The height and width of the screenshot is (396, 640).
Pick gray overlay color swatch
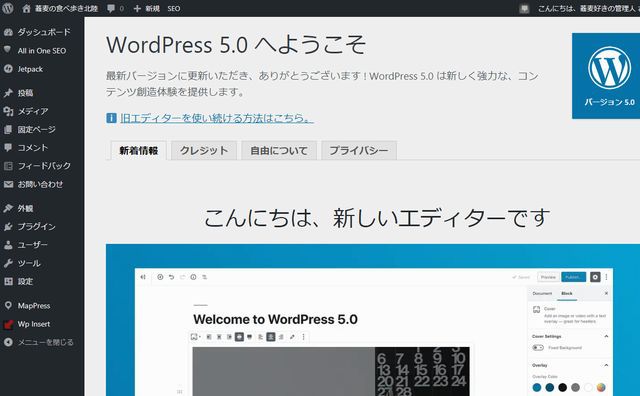click(x=575, y=387)
